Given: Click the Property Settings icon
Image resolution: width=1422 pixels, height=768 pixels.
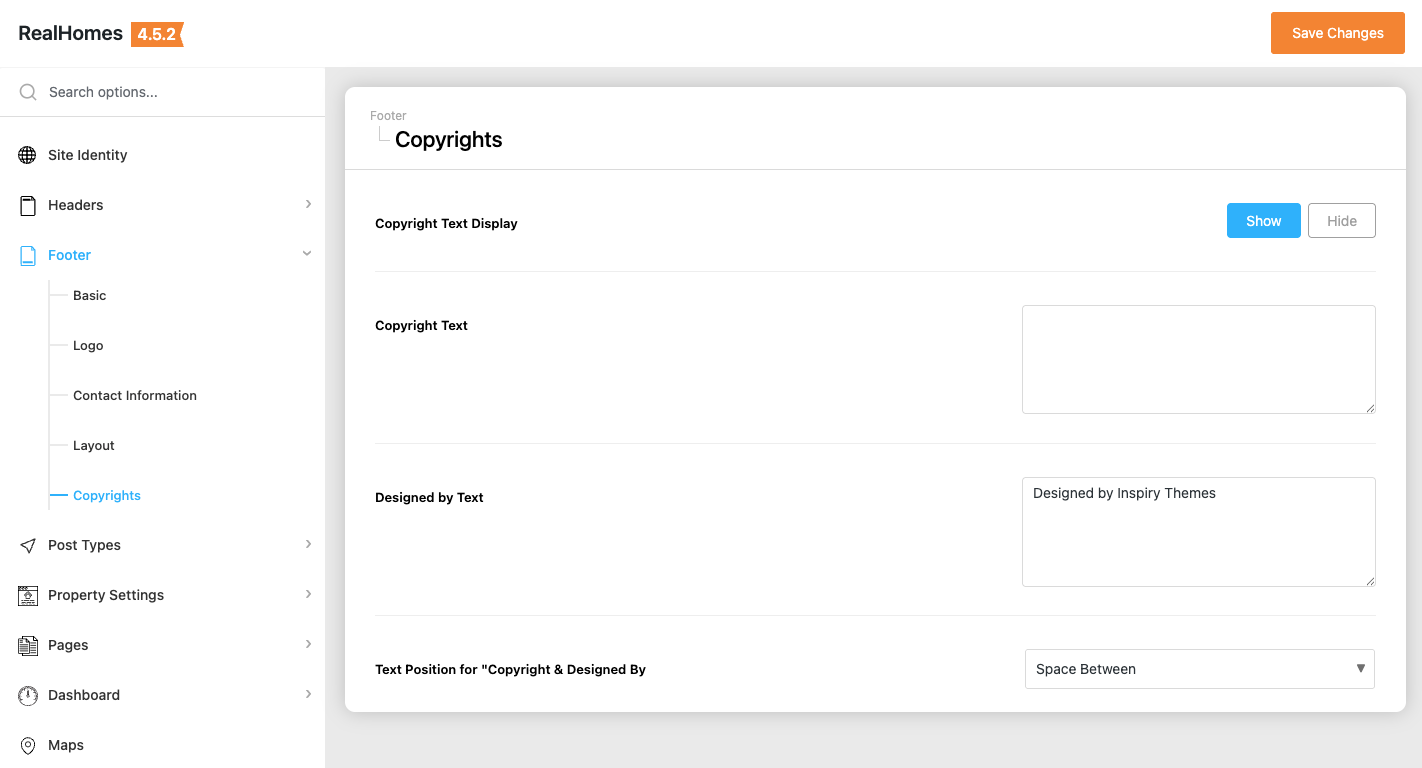Looking at the screenshot, I should point(28,595).
